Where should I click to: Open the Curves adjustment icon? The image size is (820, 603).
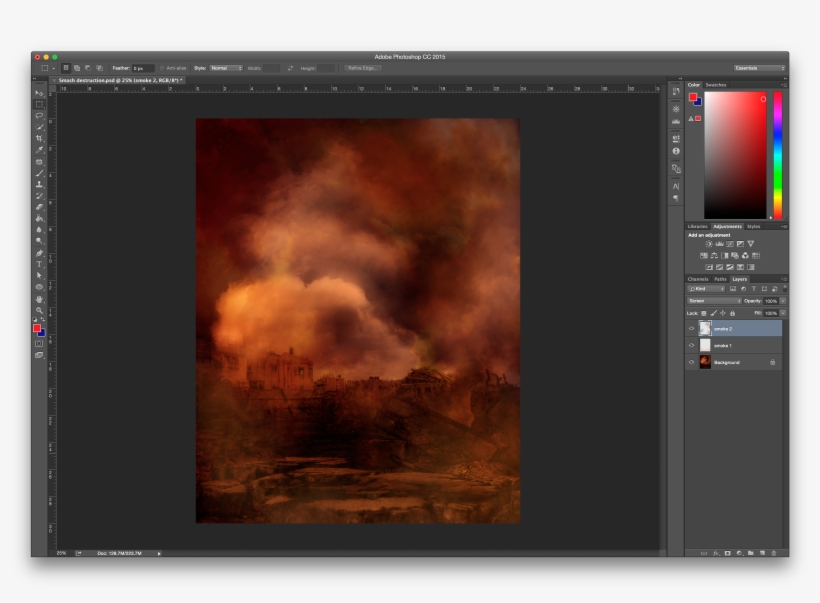coord(729,244)
